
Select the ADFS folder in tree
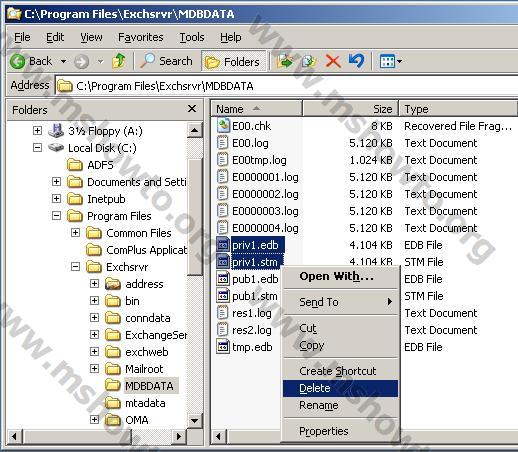click(90, 165)
